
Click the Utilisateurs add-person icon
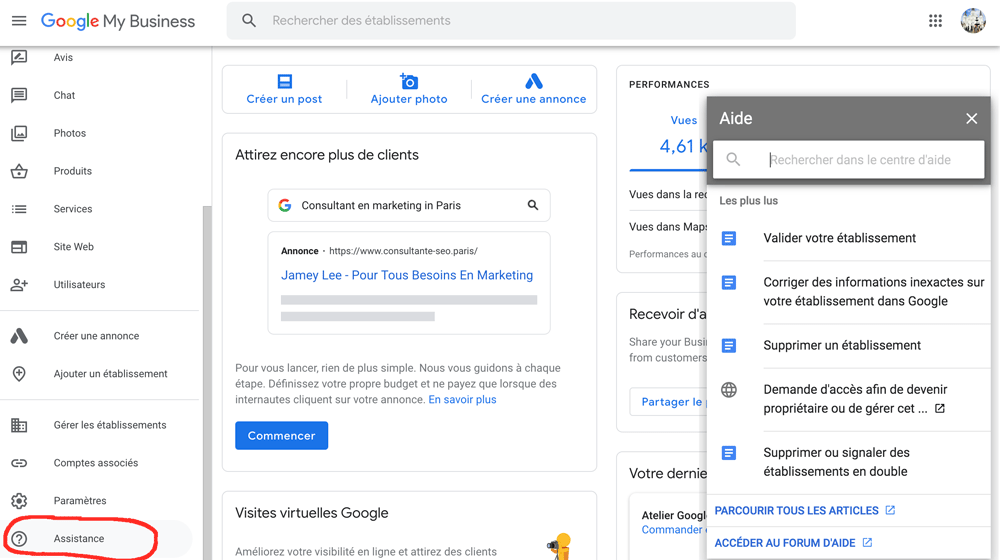click(19, 284)
